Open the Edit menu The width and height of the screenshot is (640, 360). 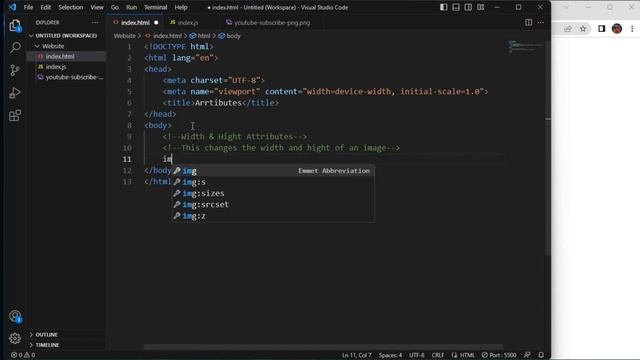pyautogui.click(x=46, y=7)
